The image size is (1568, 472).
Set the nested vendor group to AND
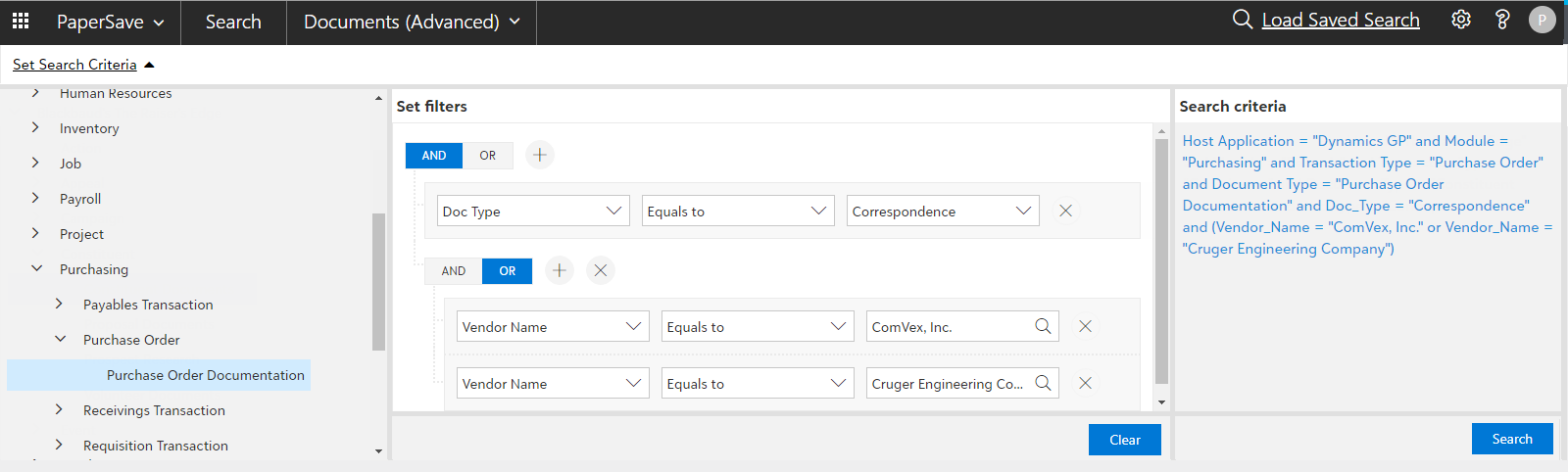point(453,270)
